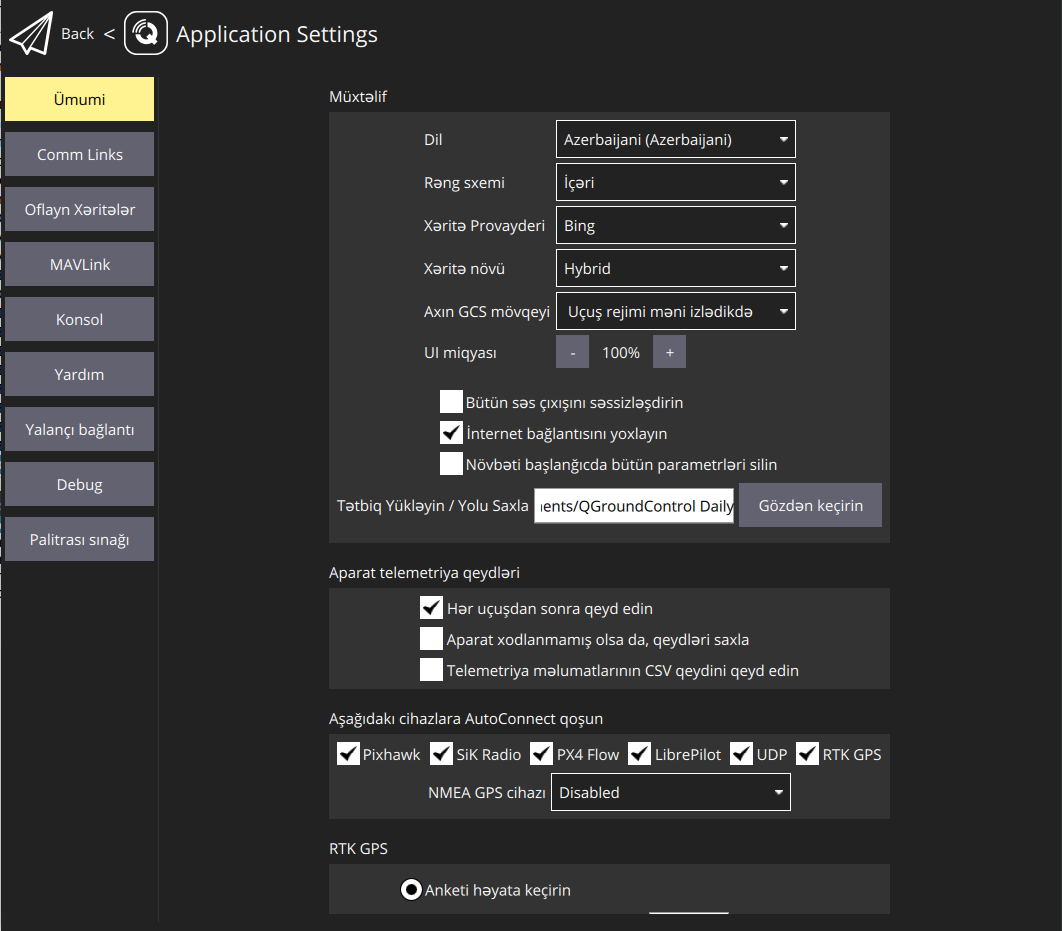Uncheck 'Hər uçuşdan sonra qeyd edin'
The image size is (1062, 931).
coord(431,607)
